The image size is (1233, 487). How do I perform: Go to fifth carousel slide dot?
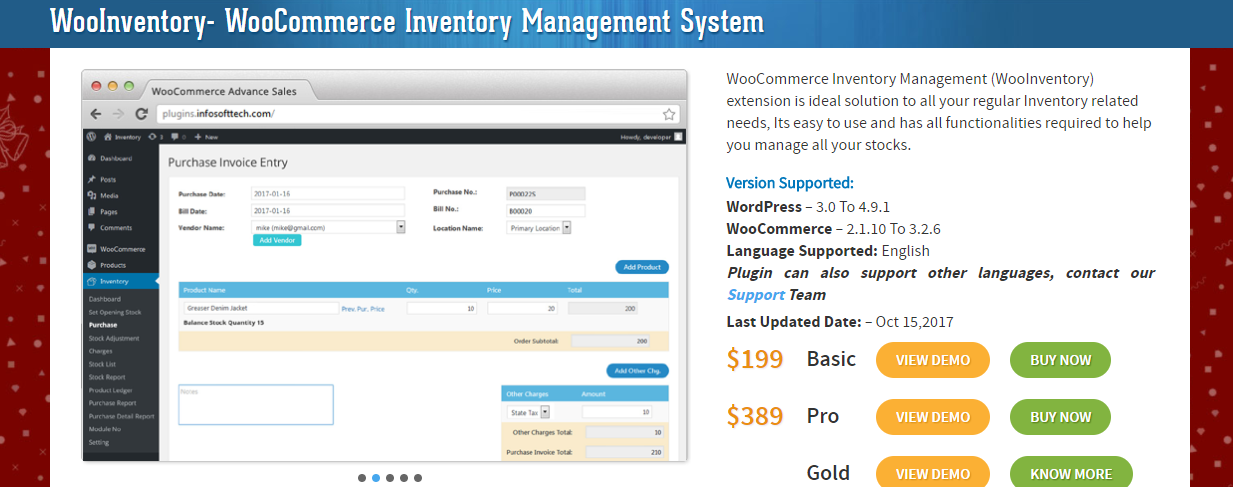pos(418,478)
